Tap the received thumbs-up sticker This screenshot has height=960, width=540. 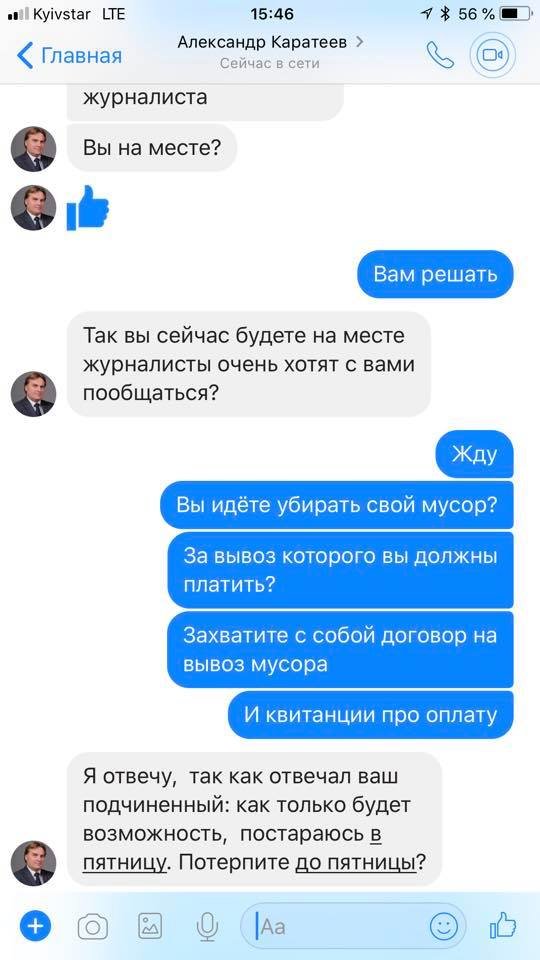[x=88, y=208]
